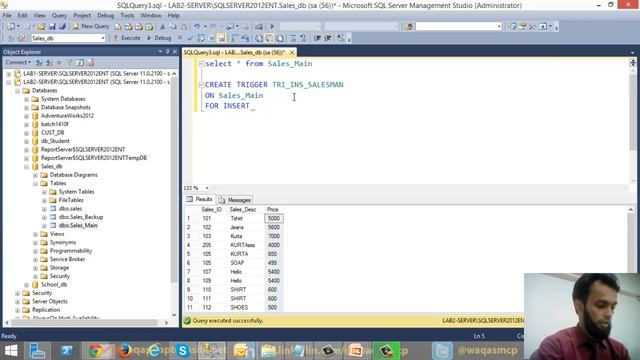Collapse the CREATE TRIGGER code block

click(x=201, y=84)
